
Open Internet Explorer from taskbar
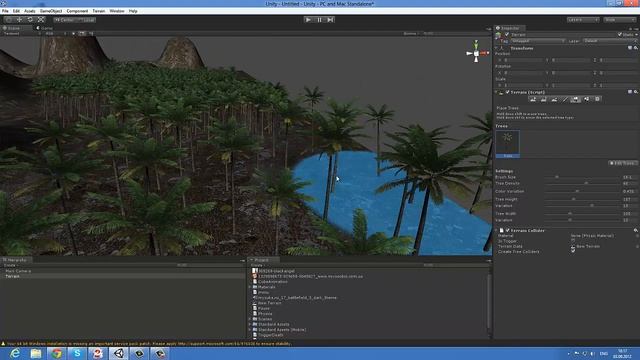15,353
